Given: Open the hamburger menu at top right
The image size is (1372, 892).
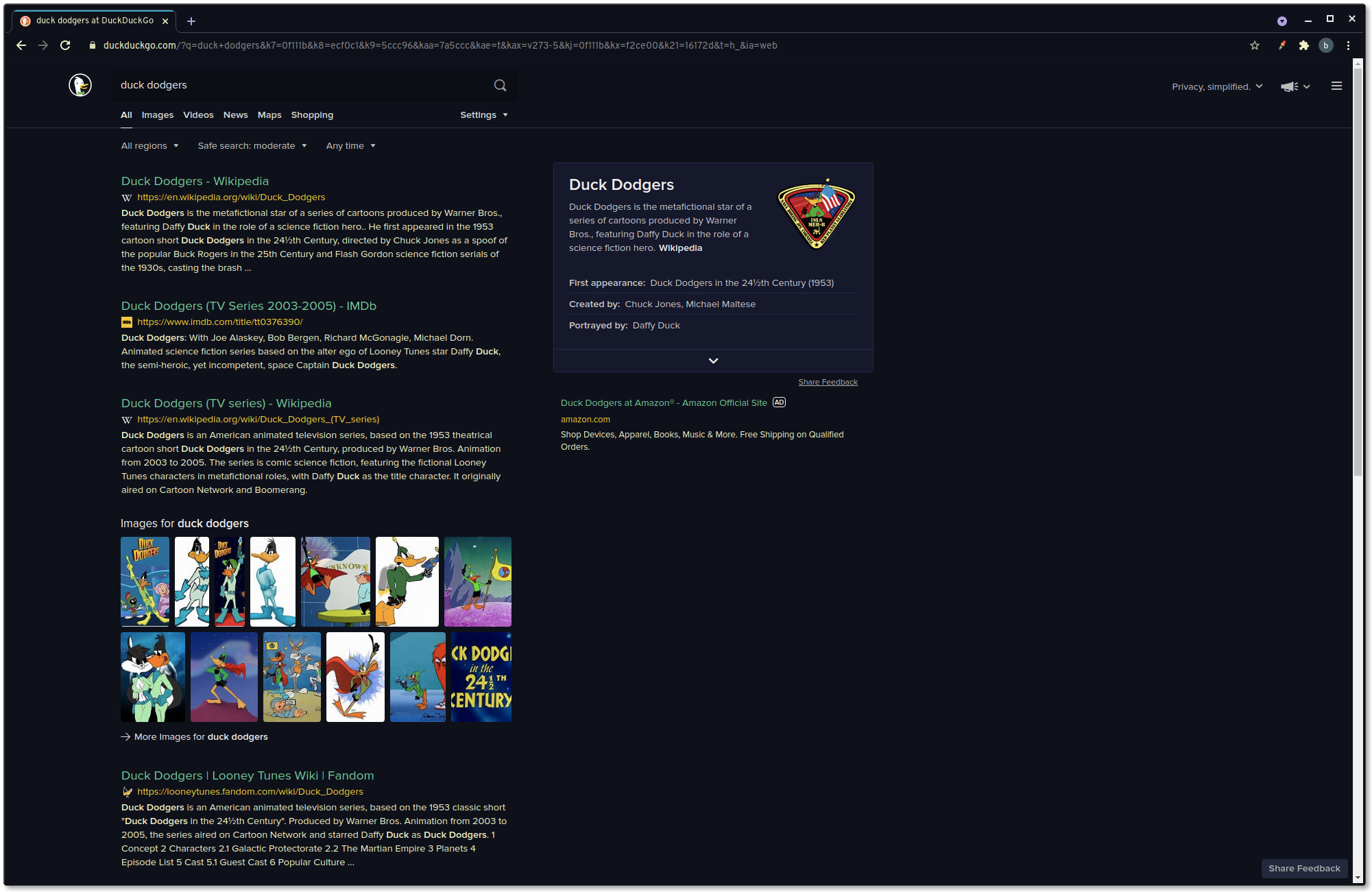Looking at the screenshot, I should [x=1336, y=86].
